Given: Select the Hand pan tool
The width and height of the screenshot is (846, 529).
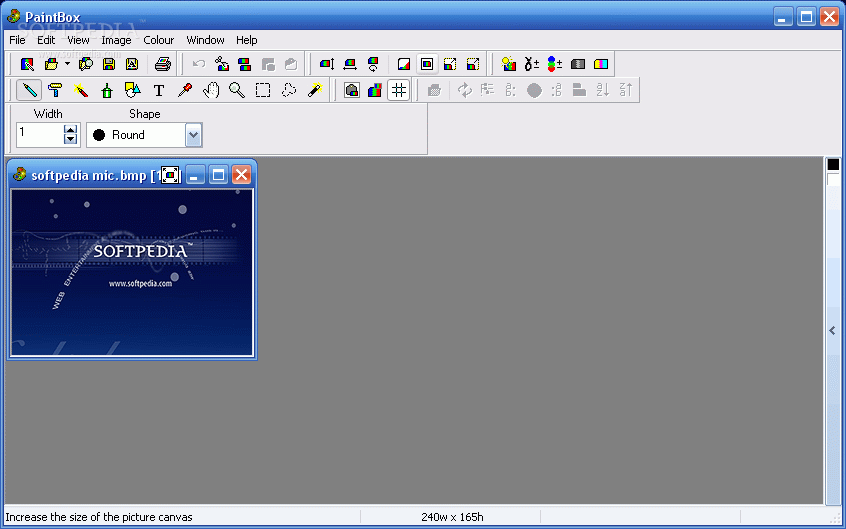Looking at the screenshot, I should pyautogui.click(x=211, y=90).
